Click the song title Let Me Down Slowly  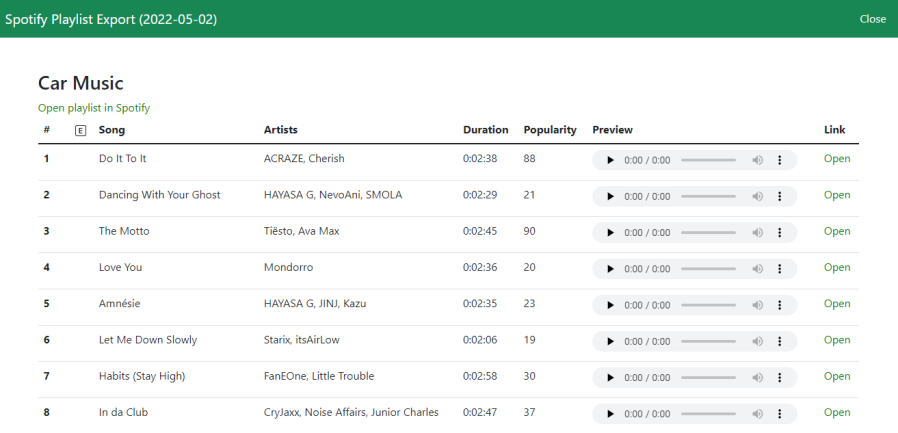point(148,340)
